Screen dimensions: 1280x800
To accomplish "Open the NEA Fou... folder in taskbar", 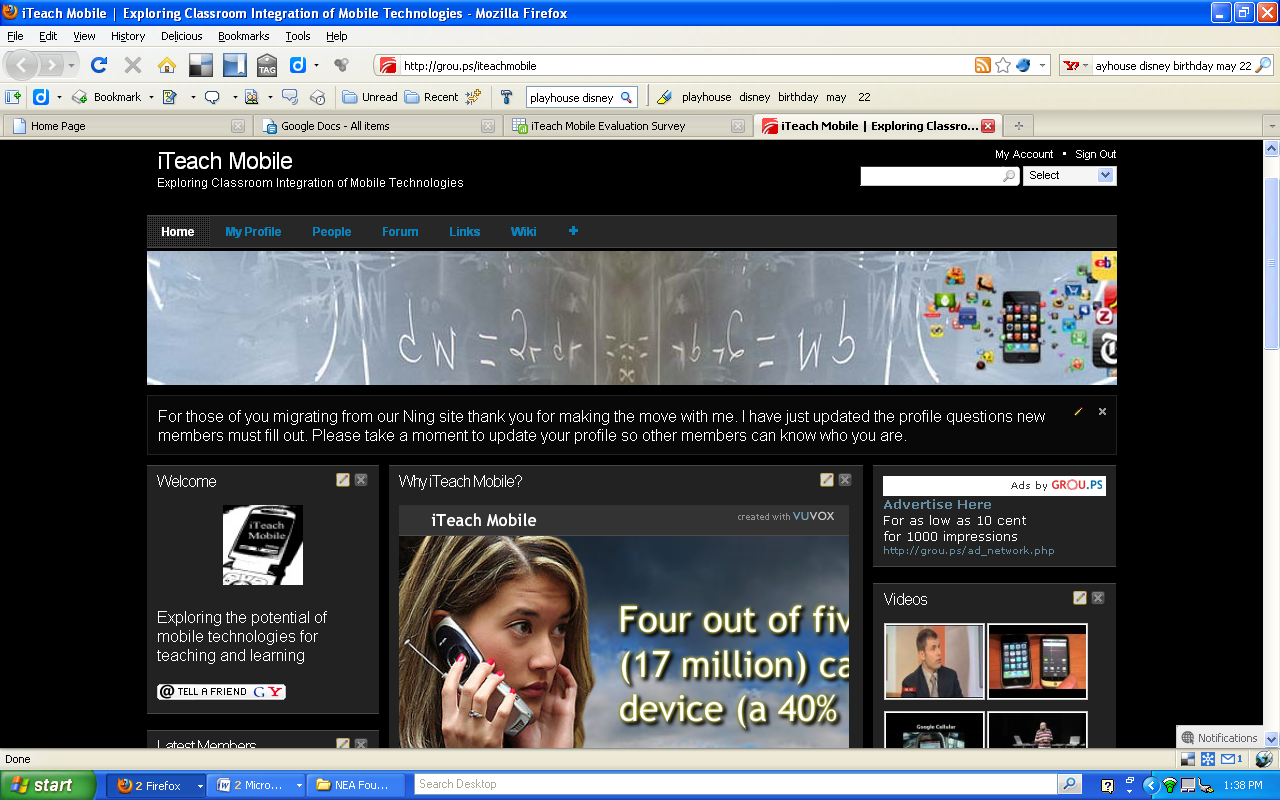I will coord(356,785).
